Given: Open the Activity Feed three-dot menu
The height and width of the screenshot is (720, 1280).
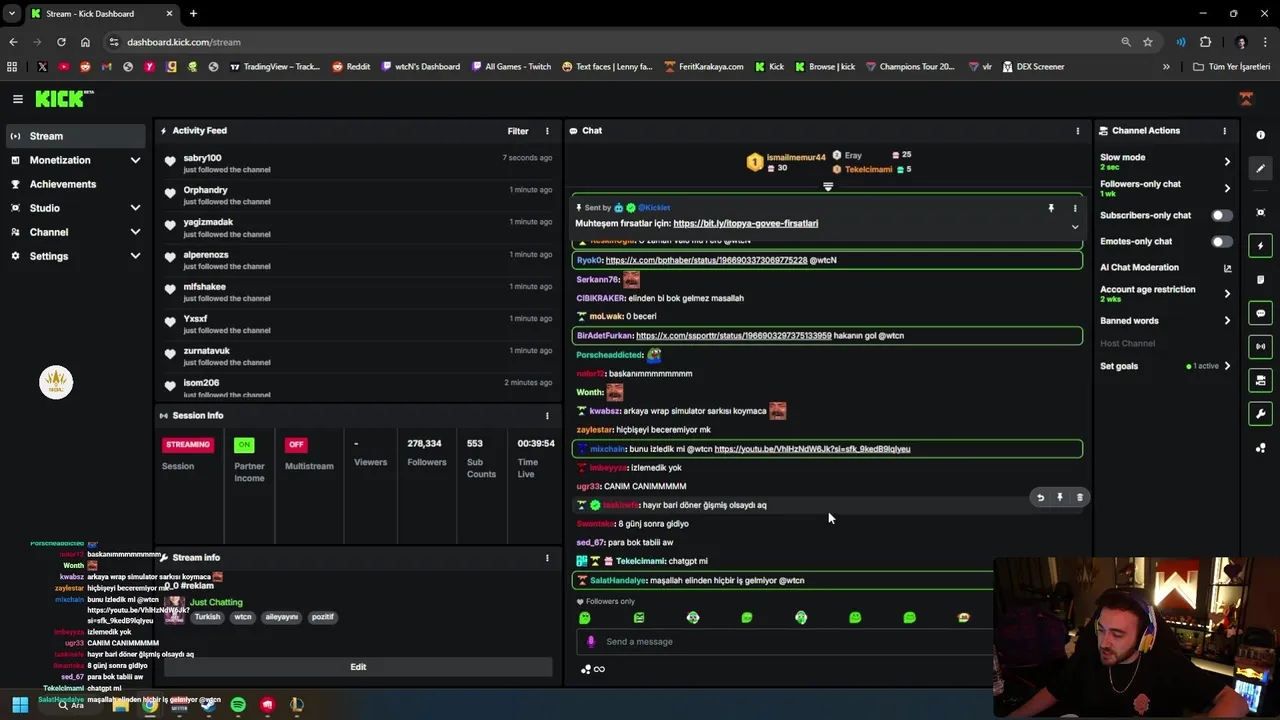Looking at the screenshot, I should coord(547,131).
